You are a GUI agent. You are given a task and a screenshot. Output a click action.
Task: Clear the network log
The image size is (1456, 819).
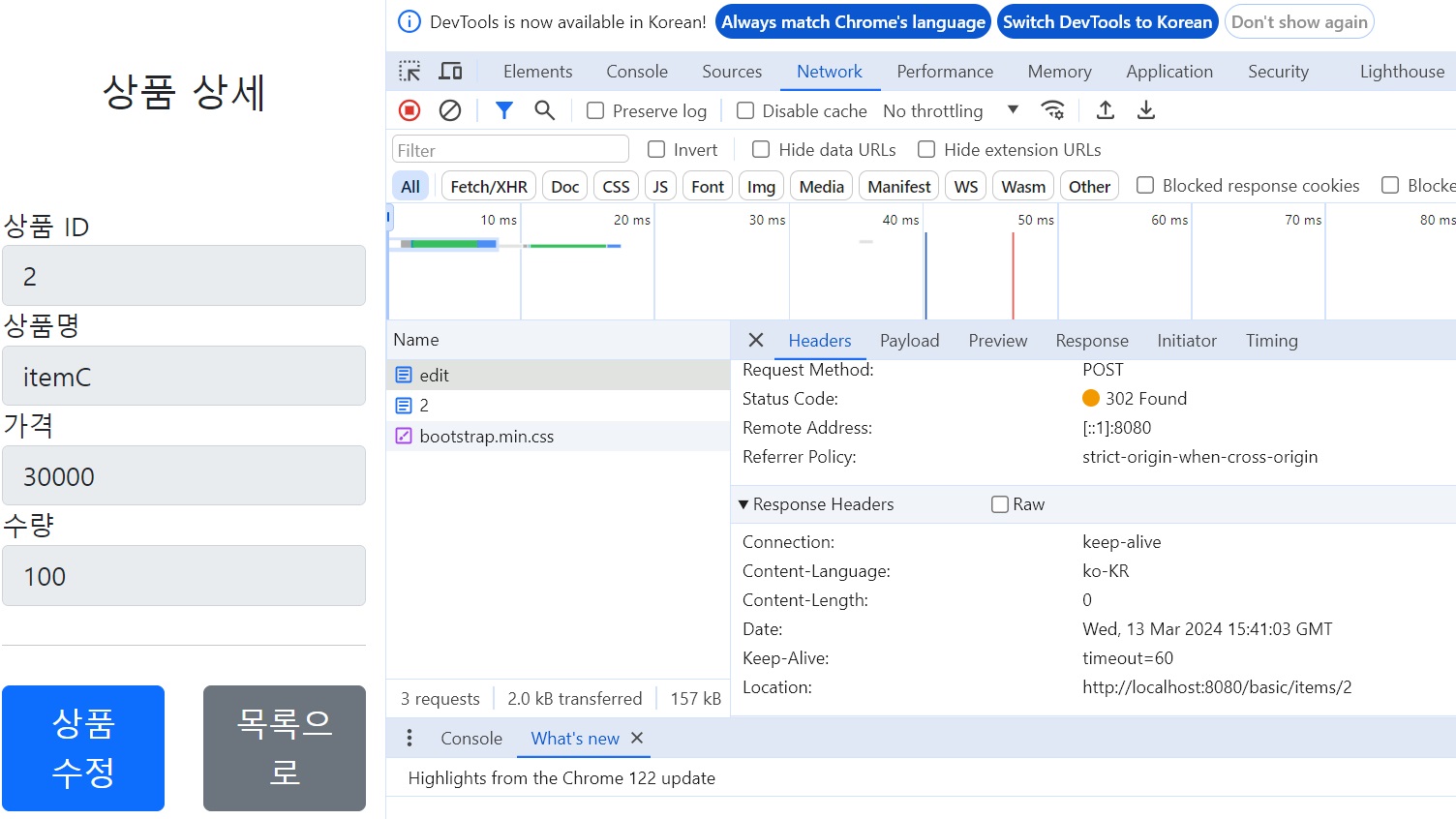(450, 110)
